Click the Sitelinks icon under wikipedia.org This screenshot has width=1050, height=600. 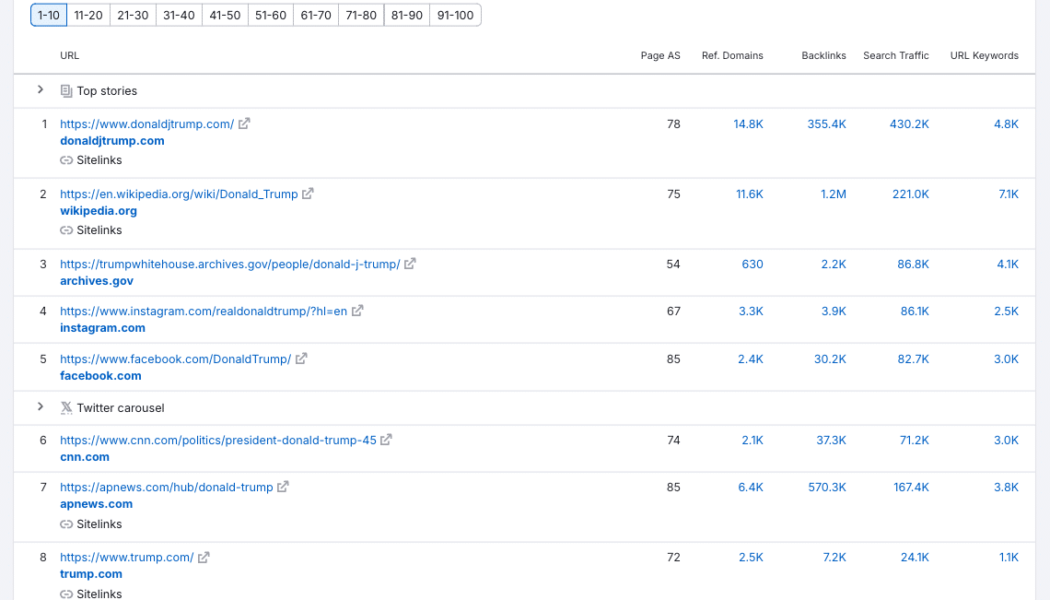coord(67,229)
